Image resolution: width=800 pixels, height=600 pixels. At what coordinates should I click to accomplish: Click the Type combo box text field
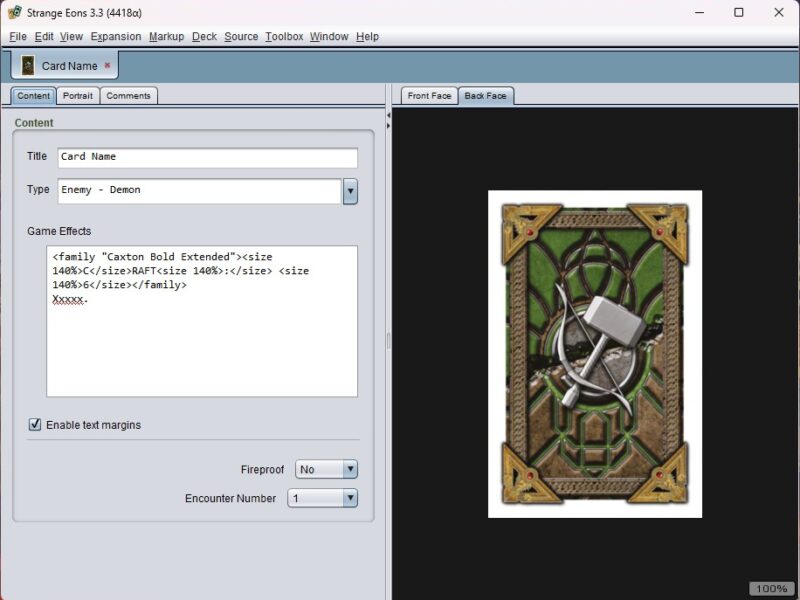click(198, 191)
